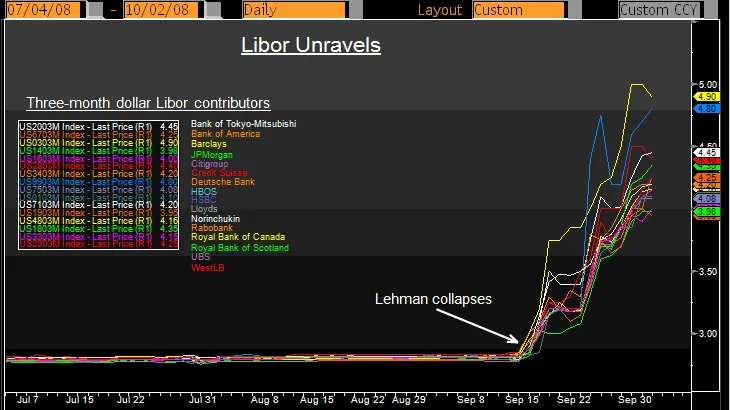Click the Bank of America label
This screenshot has height=410, width=730.
point(225,134)
